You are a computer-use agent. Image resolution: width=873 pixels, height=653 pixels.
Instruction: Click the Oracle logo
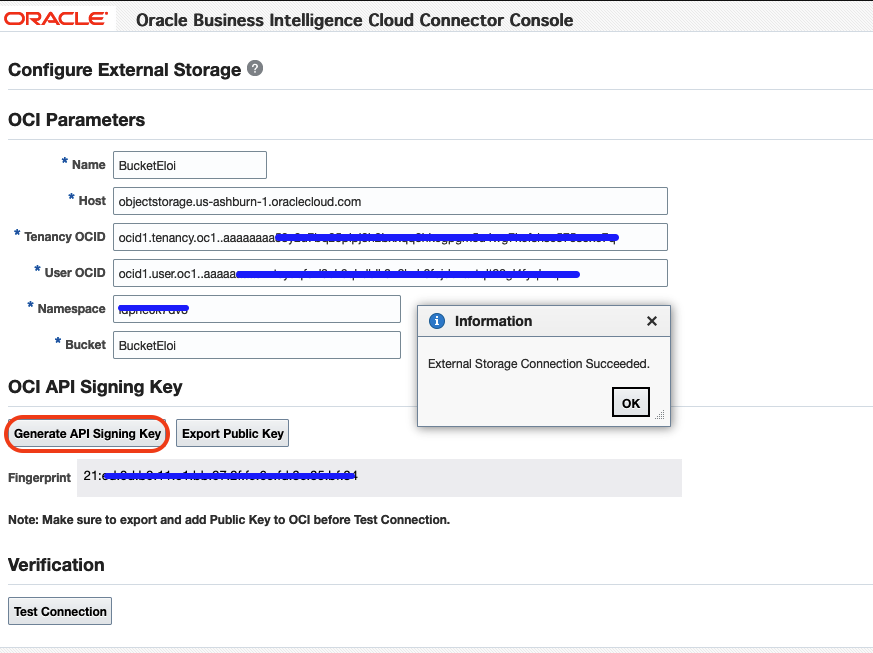(x=57, y=18)
